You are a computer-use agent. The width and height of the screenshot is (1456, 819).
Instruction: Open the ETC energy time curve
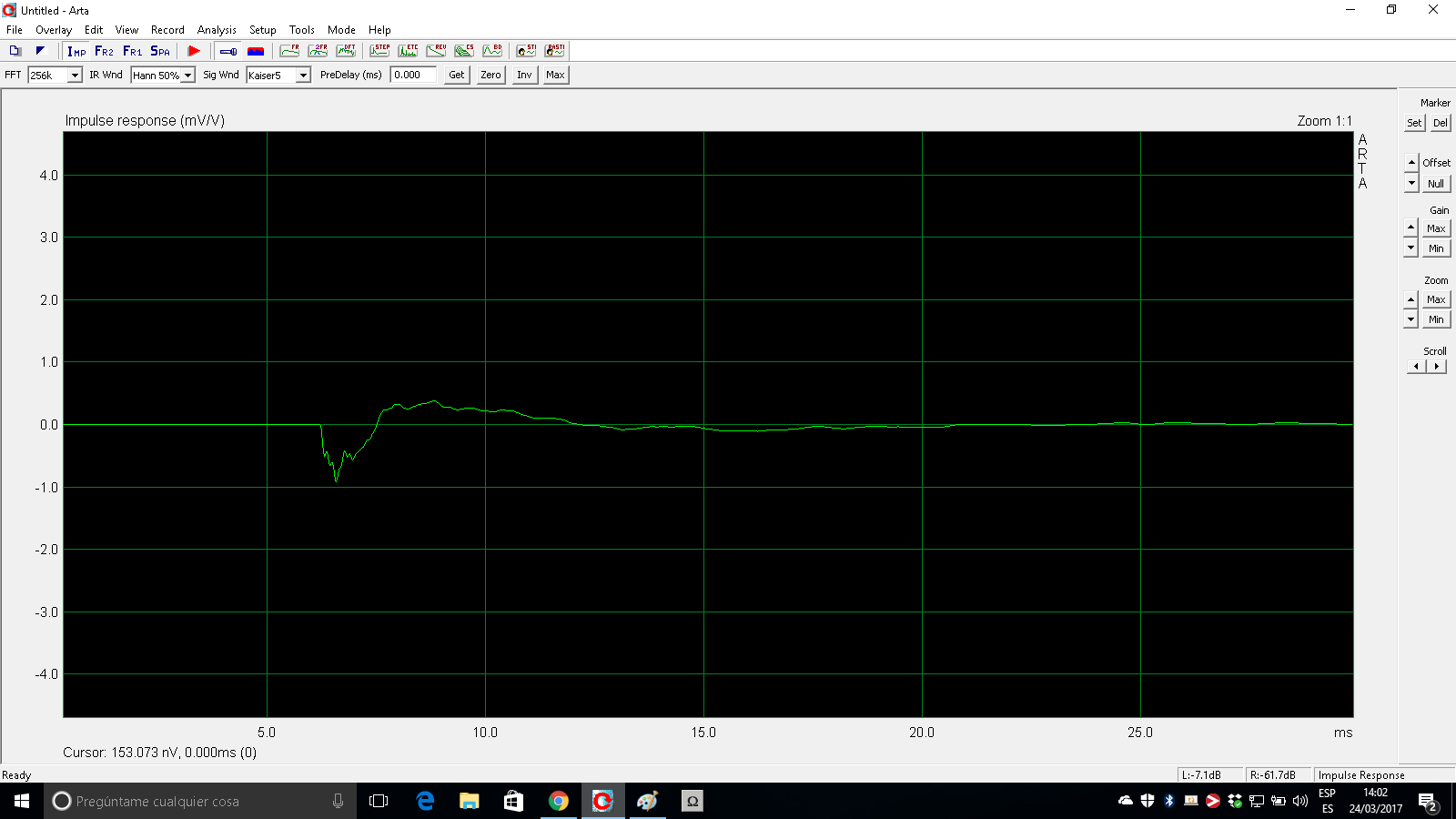click(x=408, y=51)
